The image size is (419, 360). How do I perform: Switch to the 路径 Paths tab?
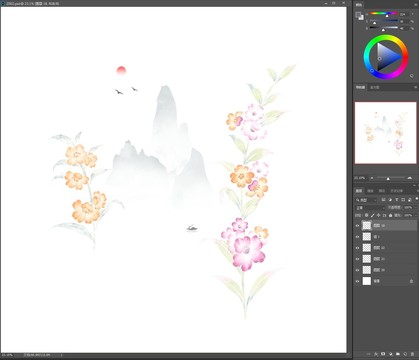click(x=382, y=191)
